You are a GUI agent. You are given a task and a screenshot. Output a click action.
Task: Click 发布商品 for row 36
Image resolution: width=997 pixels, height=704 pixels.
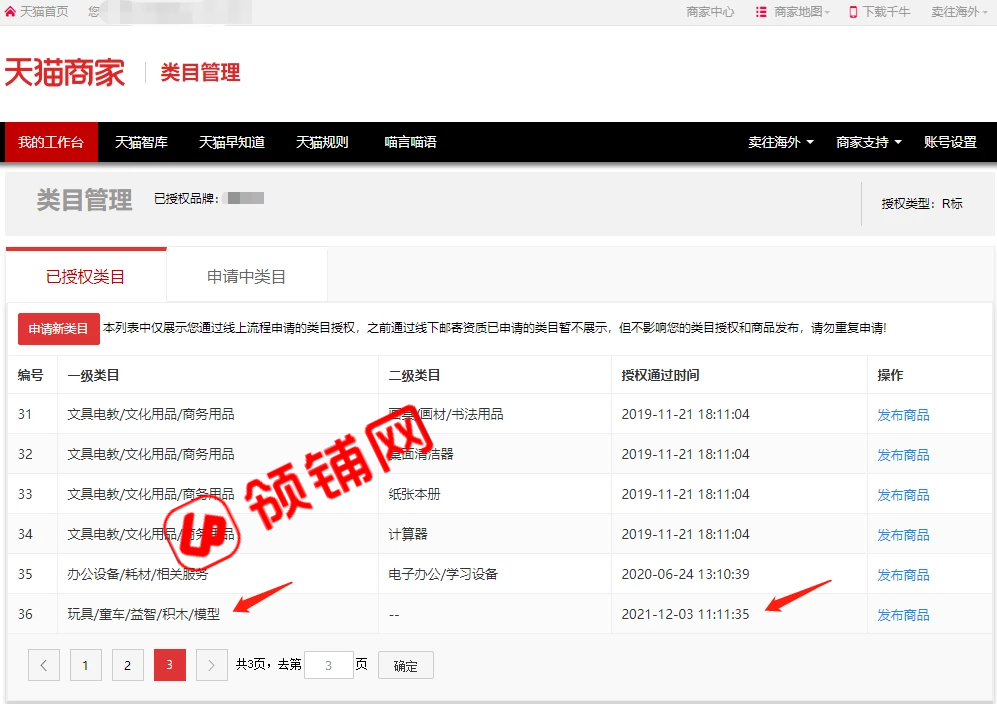pos(903,615)
